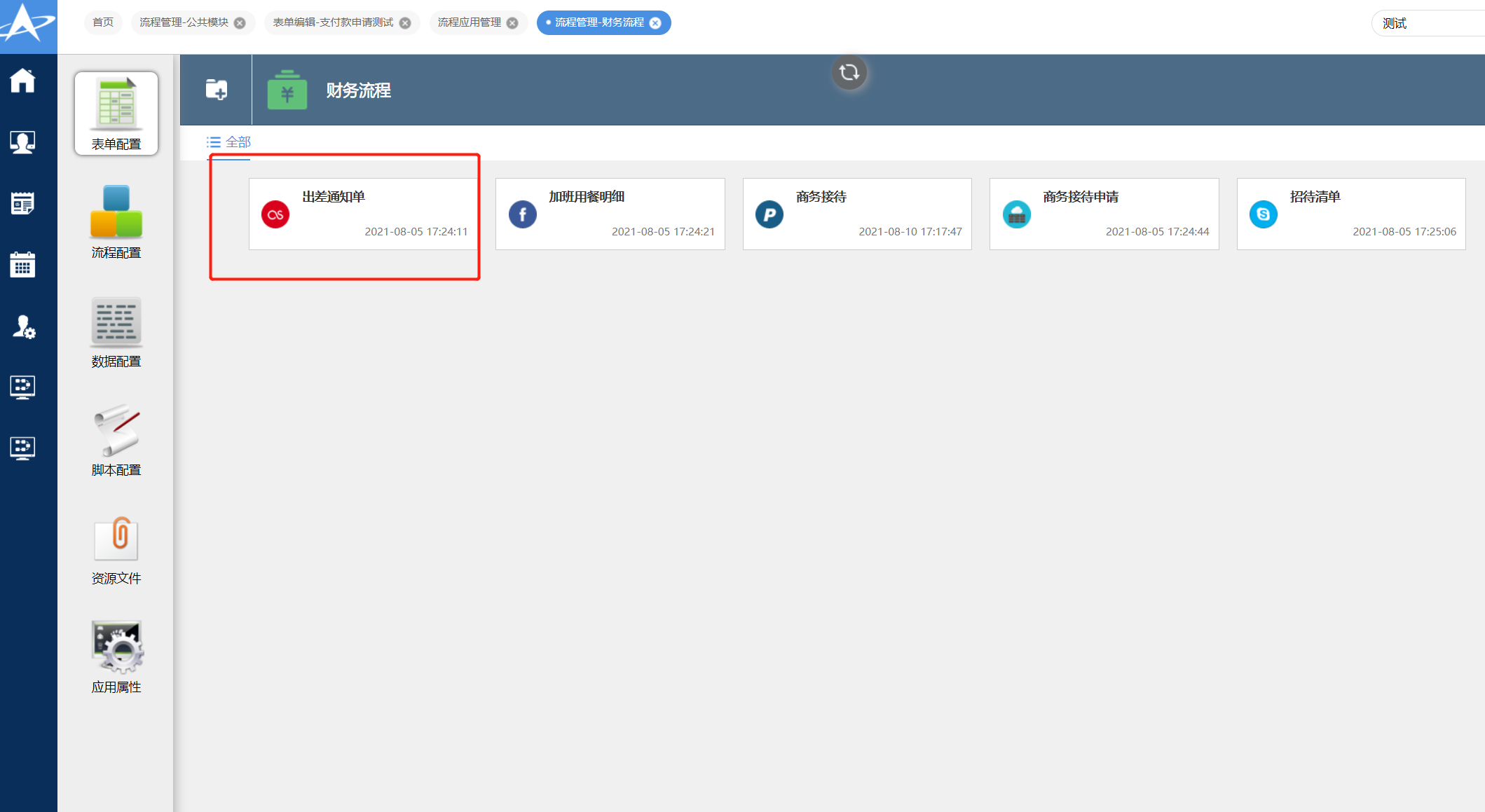Screen dimensions: 1485x812
Task: Switch to 首页 home tab
Action: 103,22
